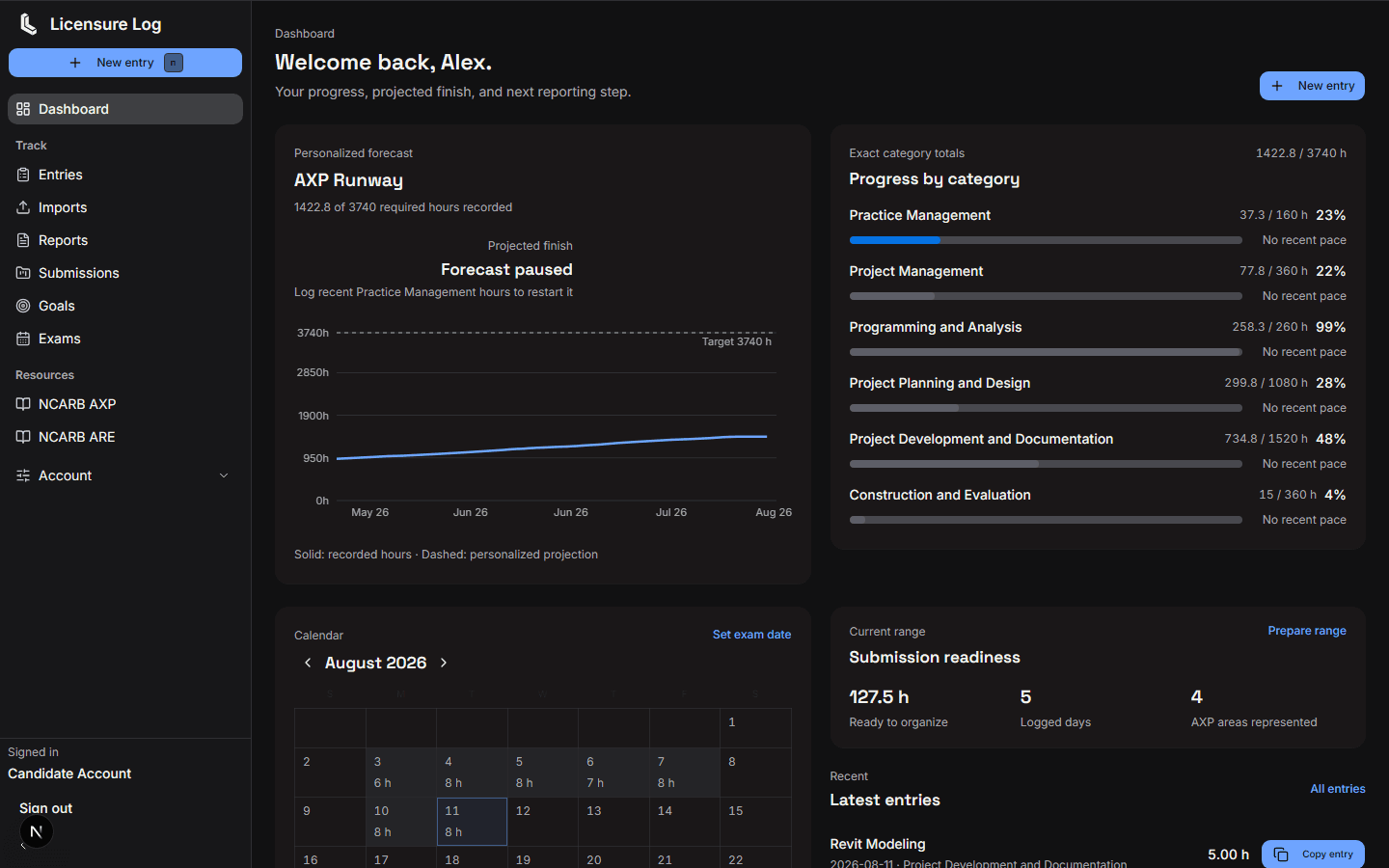Click the n shortcut badge on New entry
The height and width of the screenshot is (868, 1389).
[x=174, y=63]
